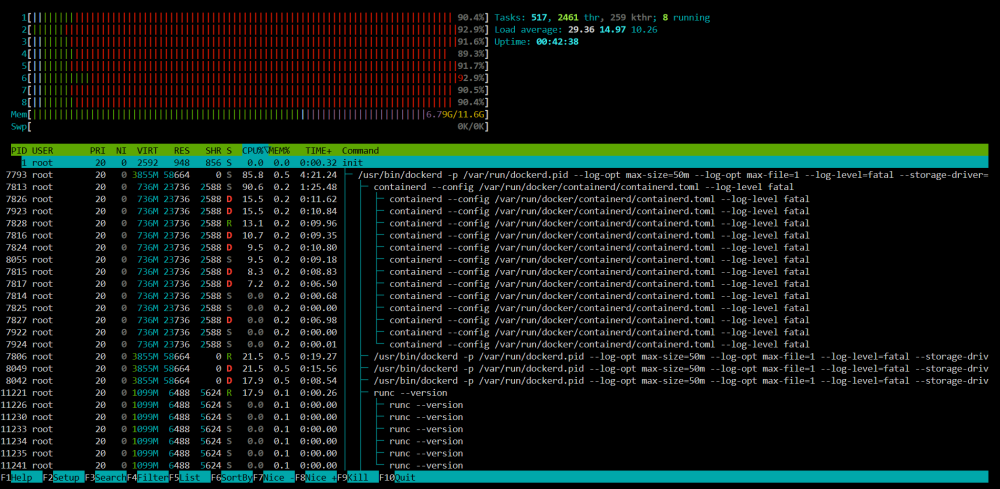1000x489 pixels.
Task: Select containerd thread PID 7825
Action: point(494,308)
